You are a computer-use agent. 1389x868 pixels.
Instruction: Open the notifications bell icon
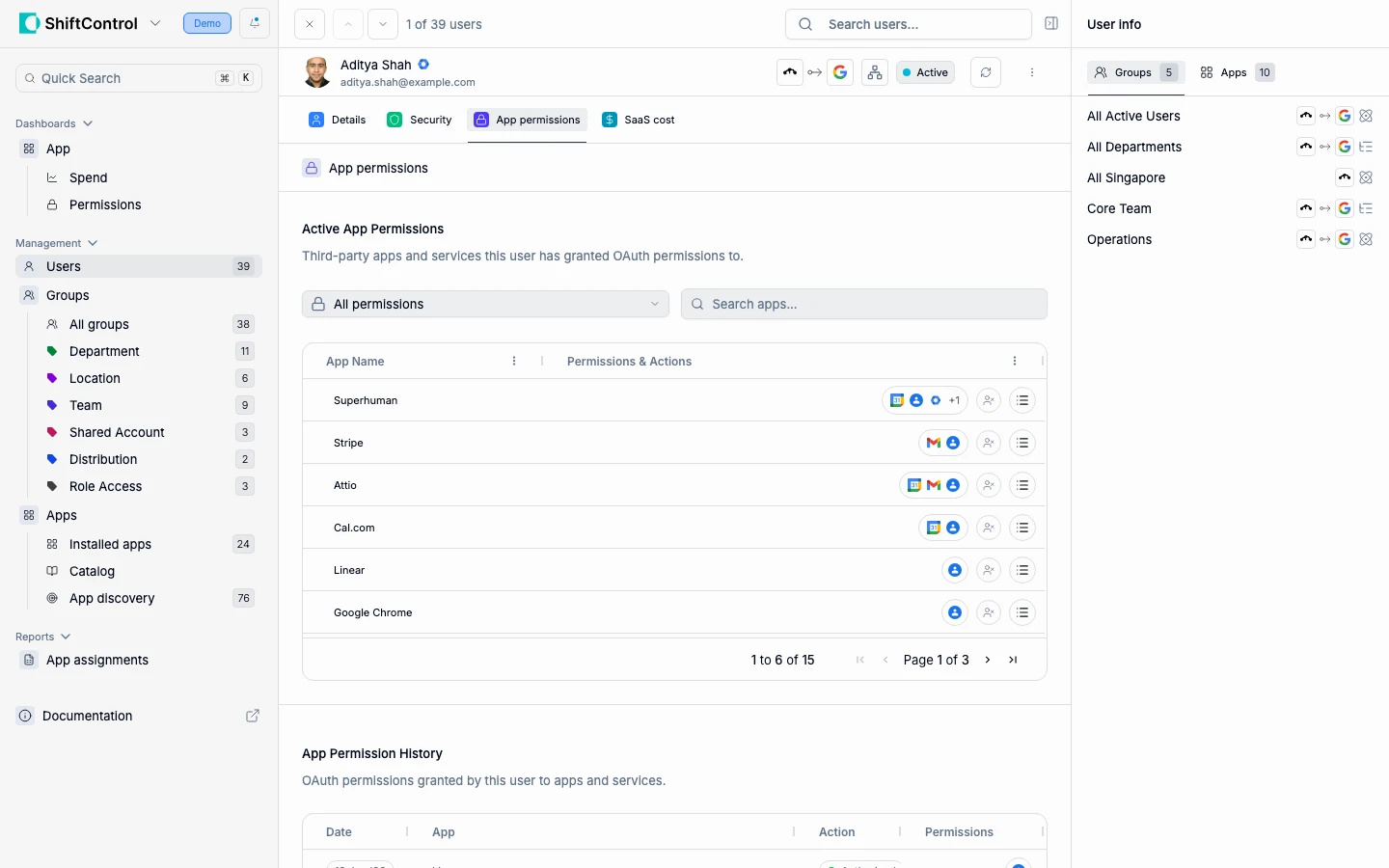pyautogui.click(x=255, y=23)
